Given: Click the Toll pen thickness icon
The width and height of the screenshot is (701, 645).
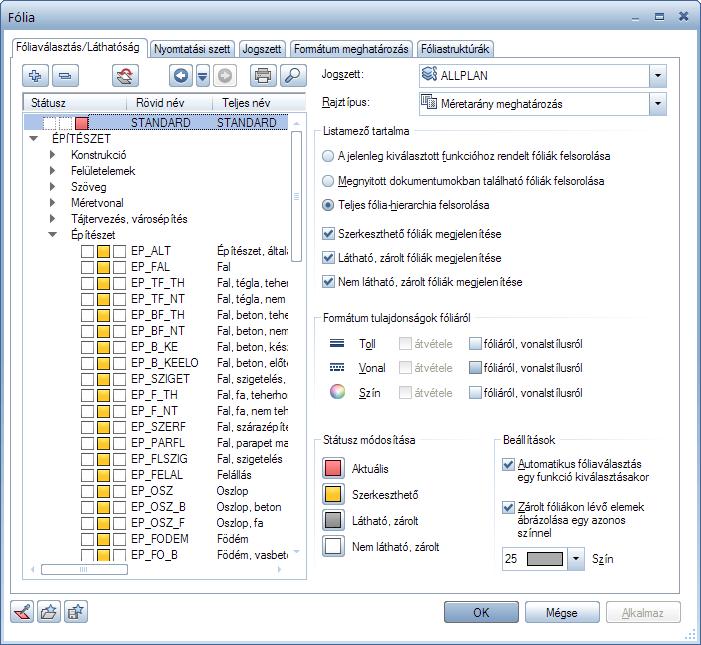Looking at the screenshot, I should (x=337, y=343).
